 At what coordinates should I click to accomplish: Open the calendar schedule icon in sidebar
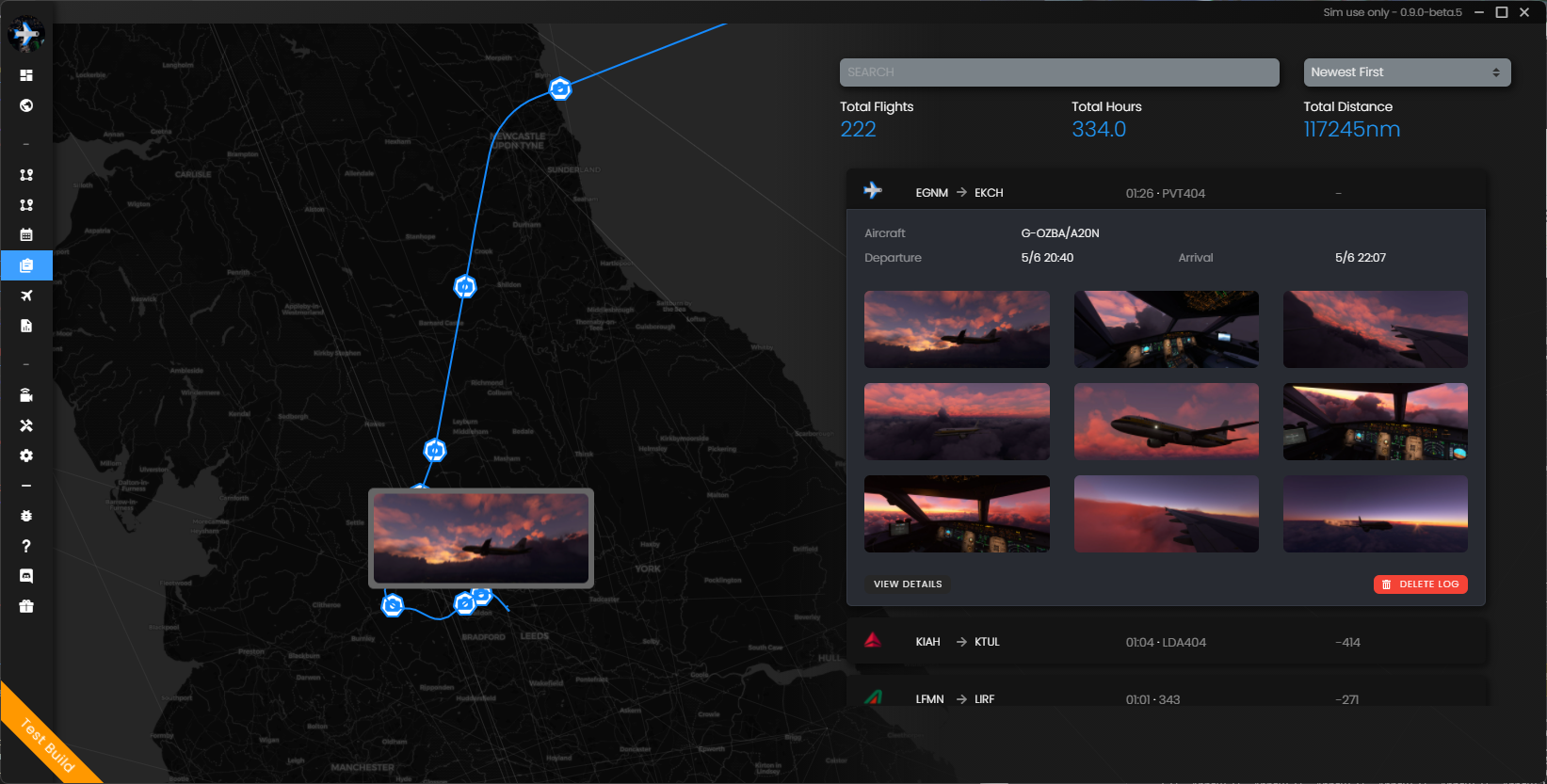26,234
